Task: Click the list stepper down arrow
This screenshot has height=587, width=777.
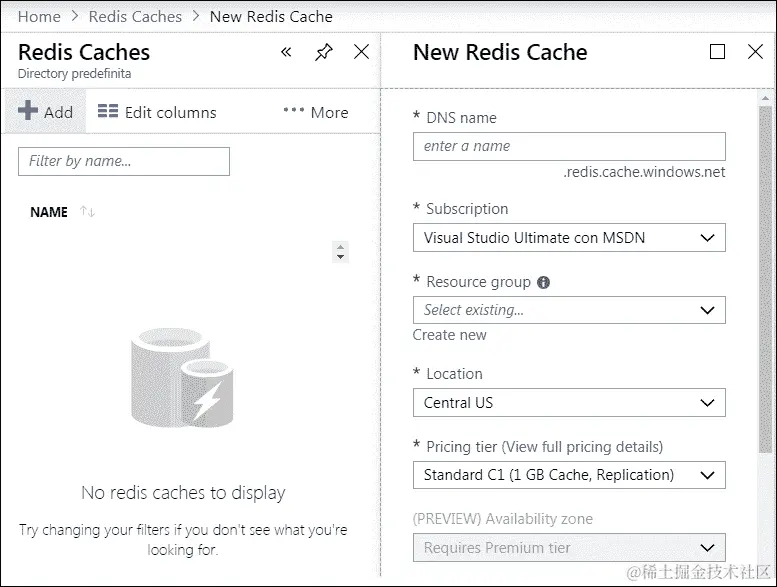Action: click(340, 257)
